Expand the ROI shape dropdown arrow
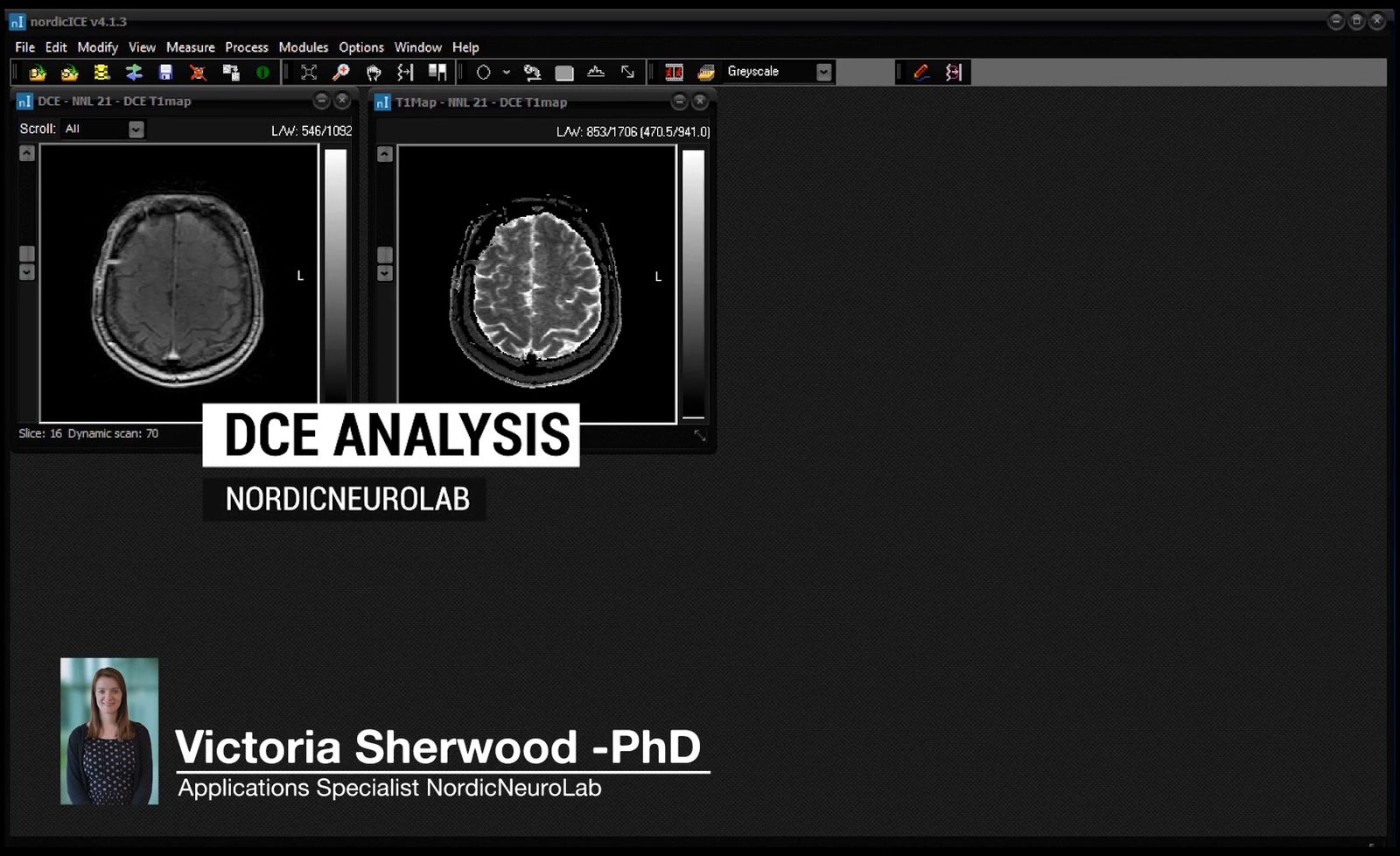The height and width of the screenshot is (856, 1400). coord(506,73)
